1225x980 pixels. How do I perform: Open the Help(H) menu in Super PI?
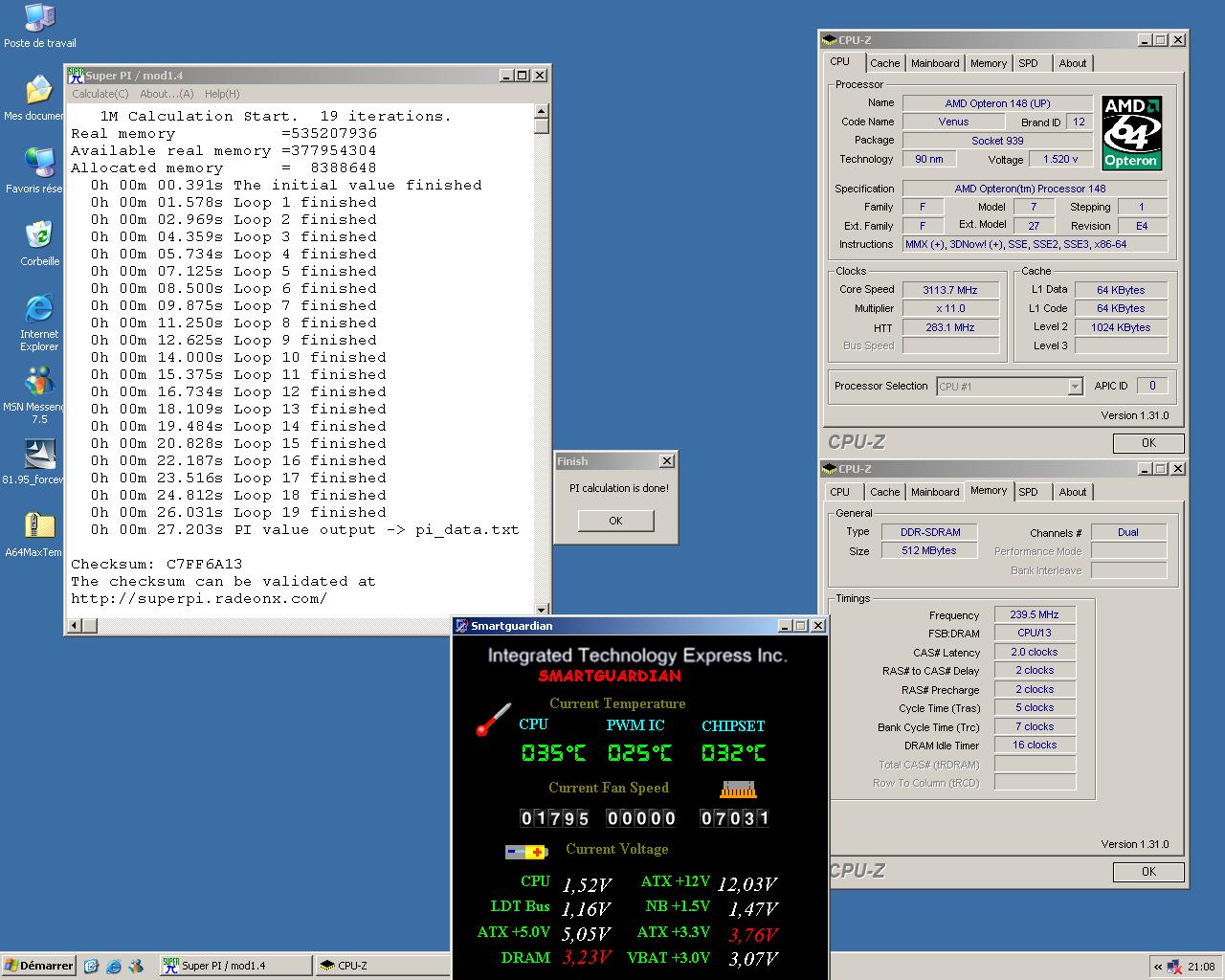222,94
